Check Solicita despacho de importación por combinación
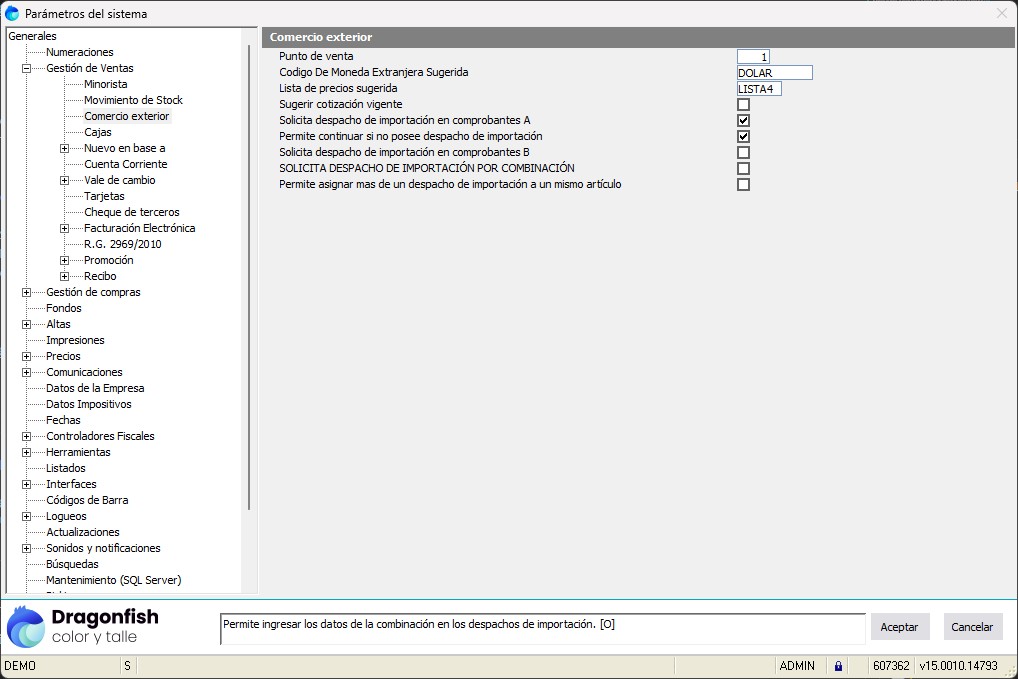 pos(743,169)
